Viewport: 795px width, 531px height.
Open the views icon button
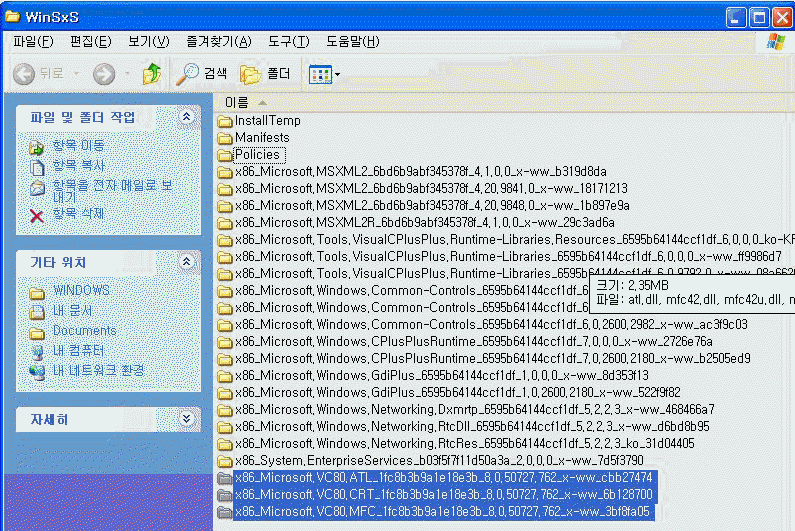click(x=320, y=75)
